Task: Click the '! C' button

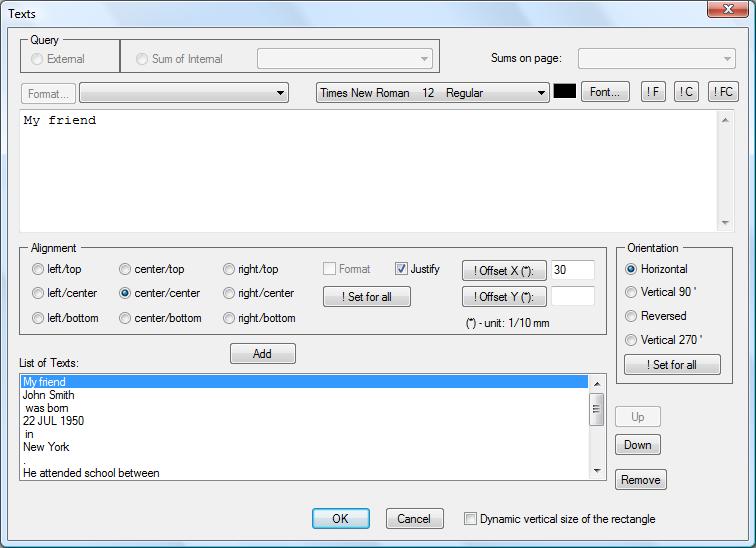Action: pos(686,92)
